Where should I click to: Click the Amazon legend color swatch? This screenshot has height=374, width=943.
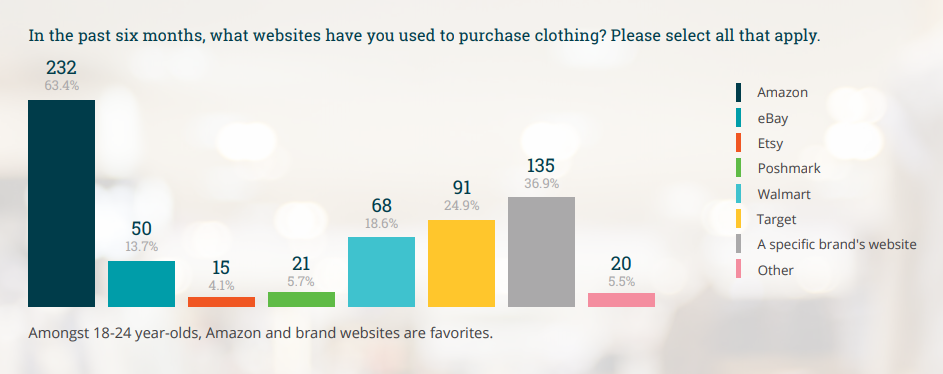(738, 93)
